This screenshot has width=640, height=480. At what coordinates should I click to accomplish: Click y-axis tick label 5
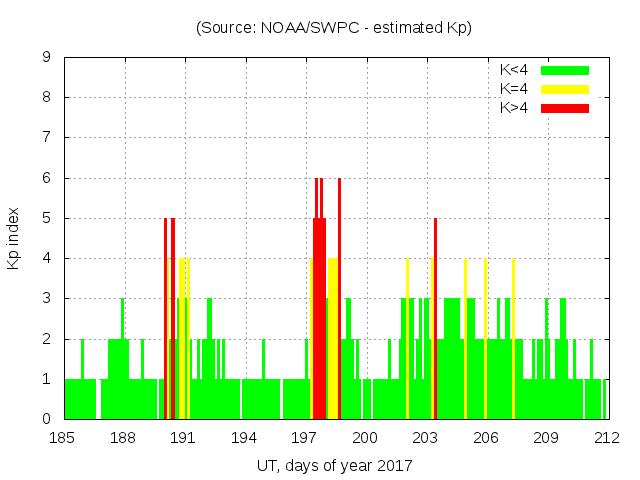[x=47, y=218]
